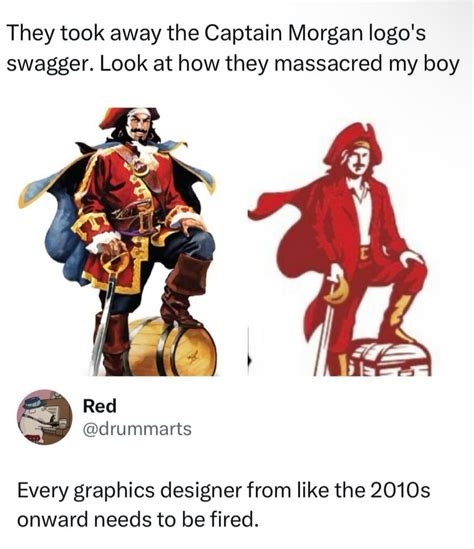Open the @drummarts handle link
The image size is (474, 549).
click(137, 429)
